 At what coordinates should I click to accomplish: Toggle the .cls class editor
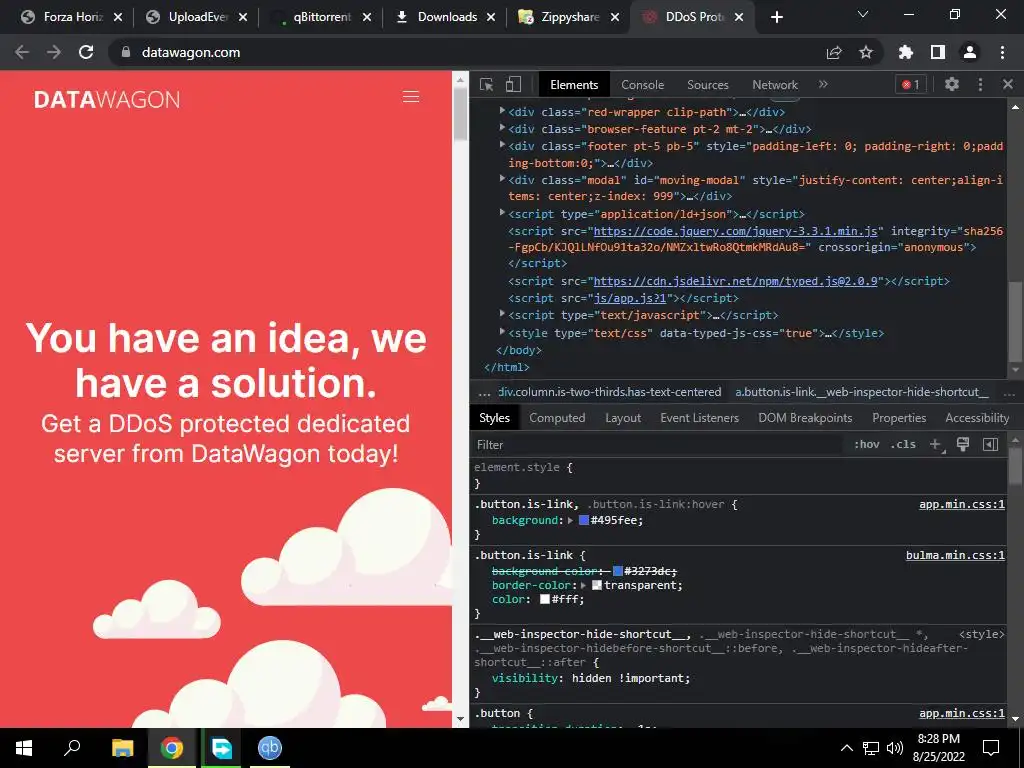[x=903, y=444]
